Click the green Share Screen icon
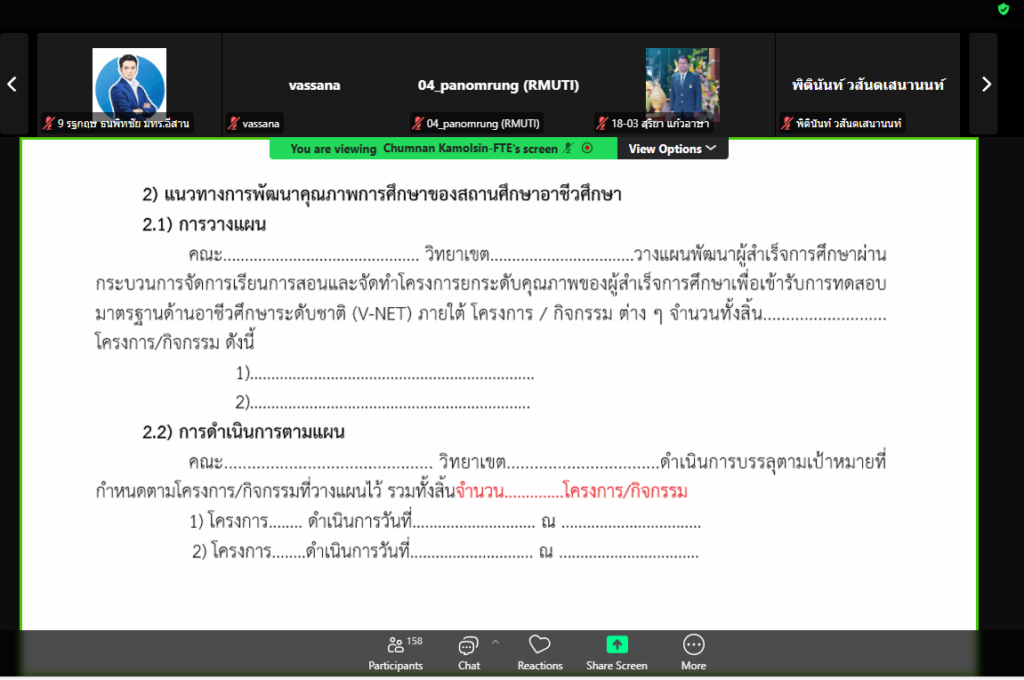Viewport: 1024px width, 680px height. pos(617,645)
